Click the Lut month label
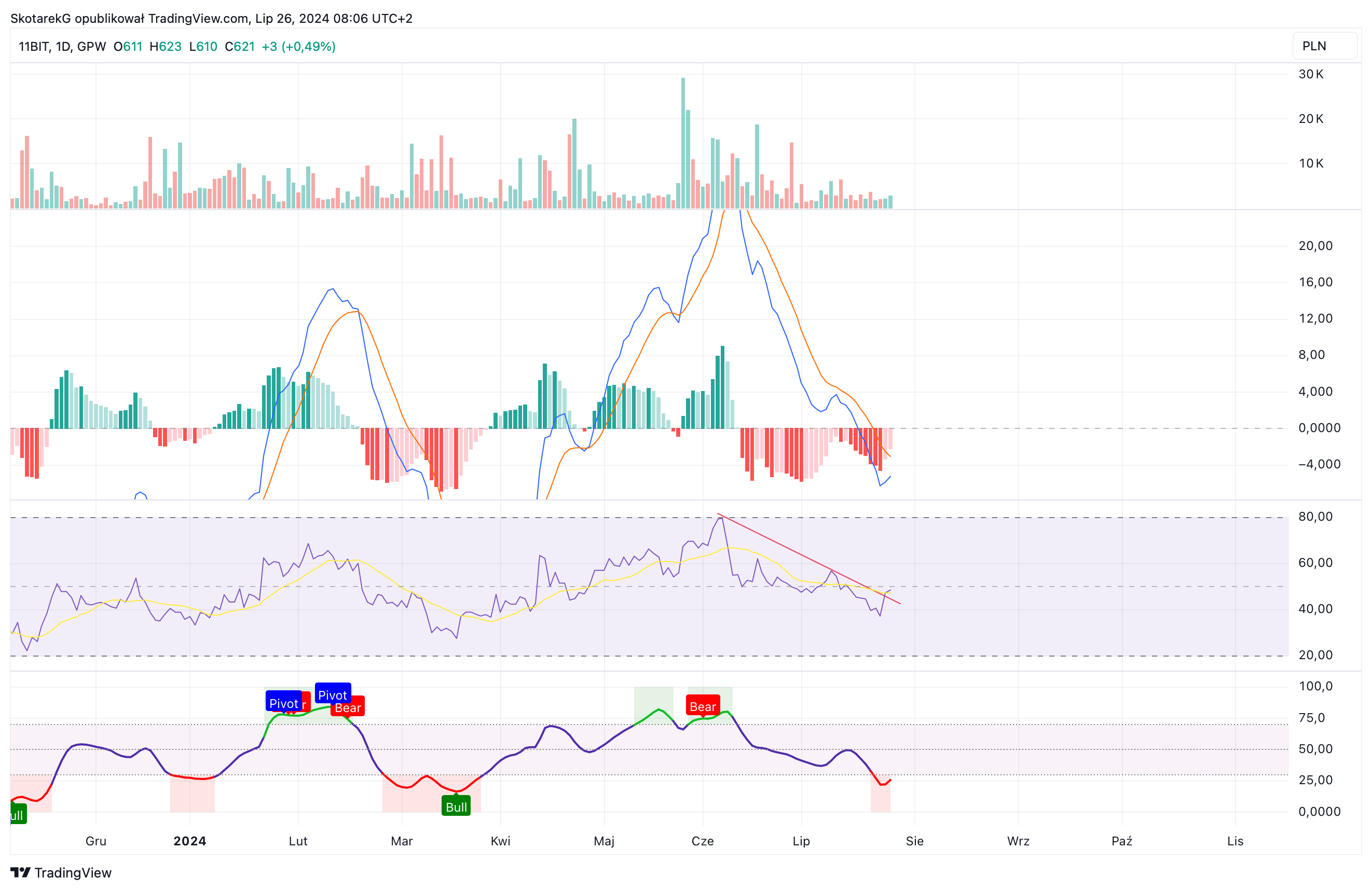1372x891 pixels. (298, 841)
